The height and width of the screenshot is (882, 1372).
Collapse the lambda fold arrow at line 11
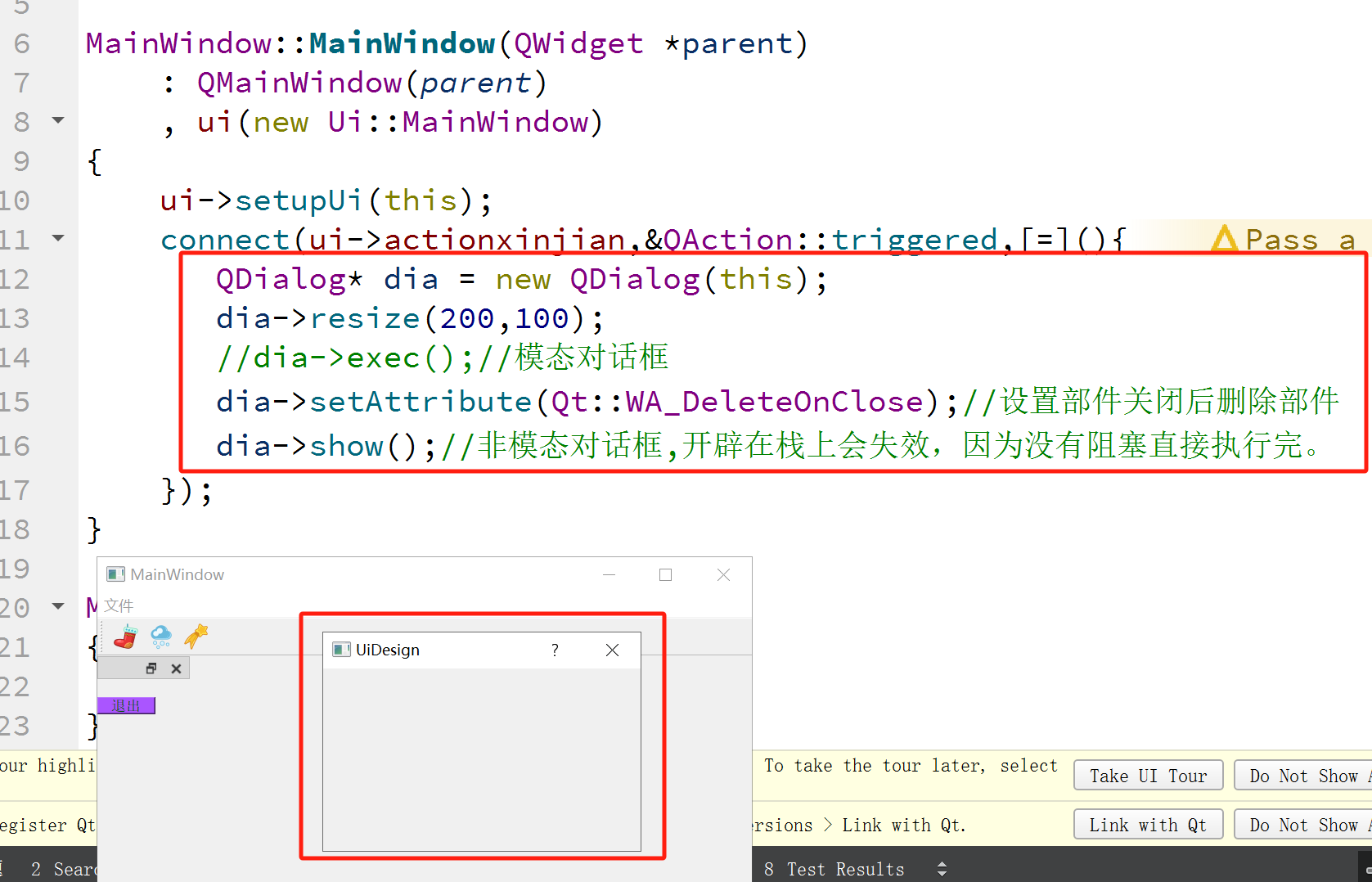[x=58, y=238]
